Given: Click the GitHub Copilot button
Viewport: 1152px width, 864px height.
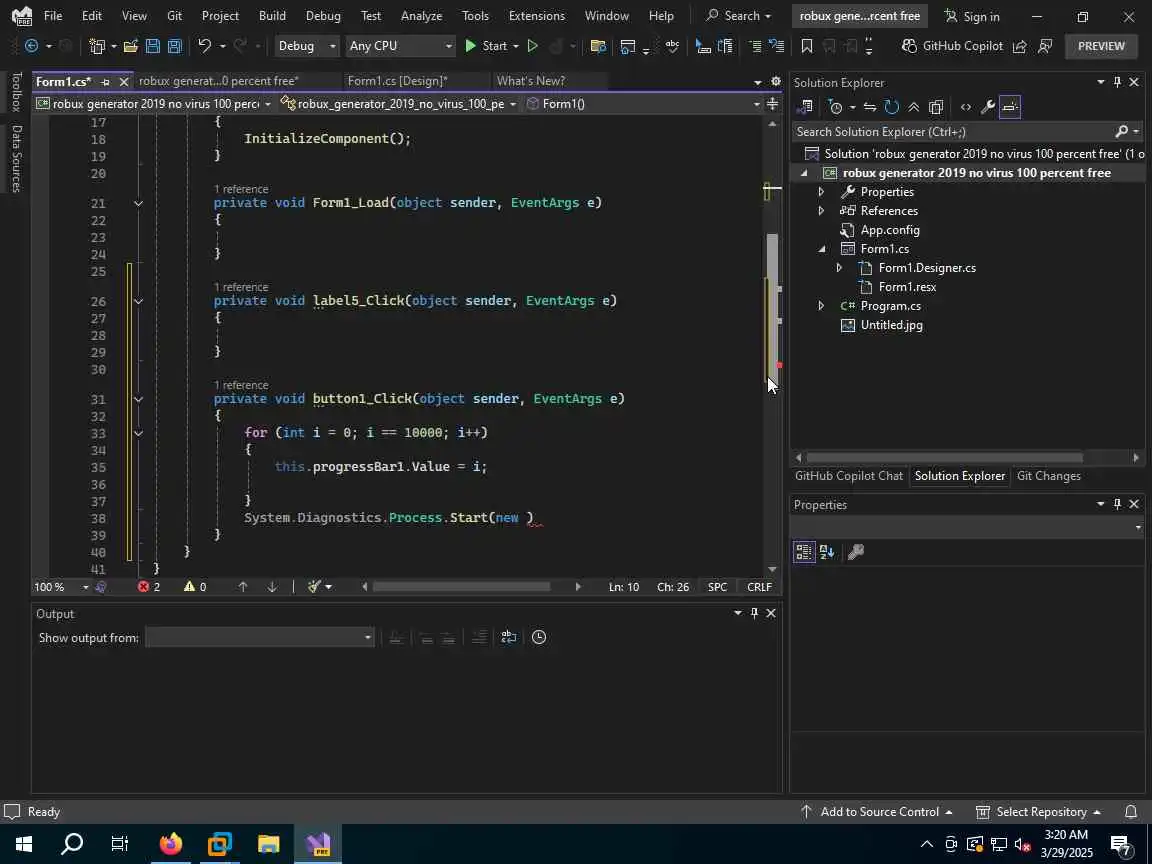Looking at the screenshot, I should click(951, 46).
